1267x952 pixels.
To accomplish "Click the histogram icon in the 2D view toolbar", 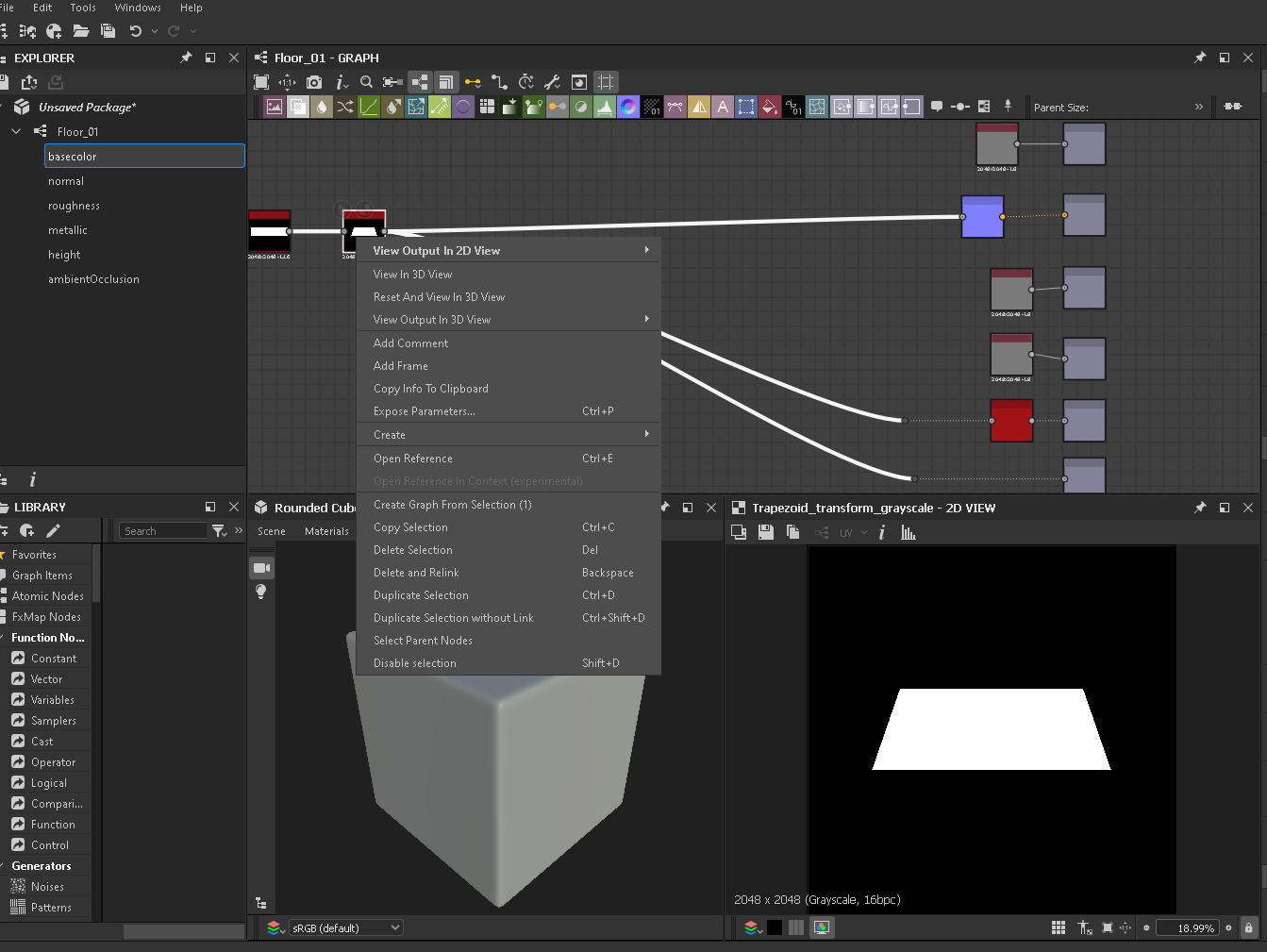I will (x=909, y=532).
